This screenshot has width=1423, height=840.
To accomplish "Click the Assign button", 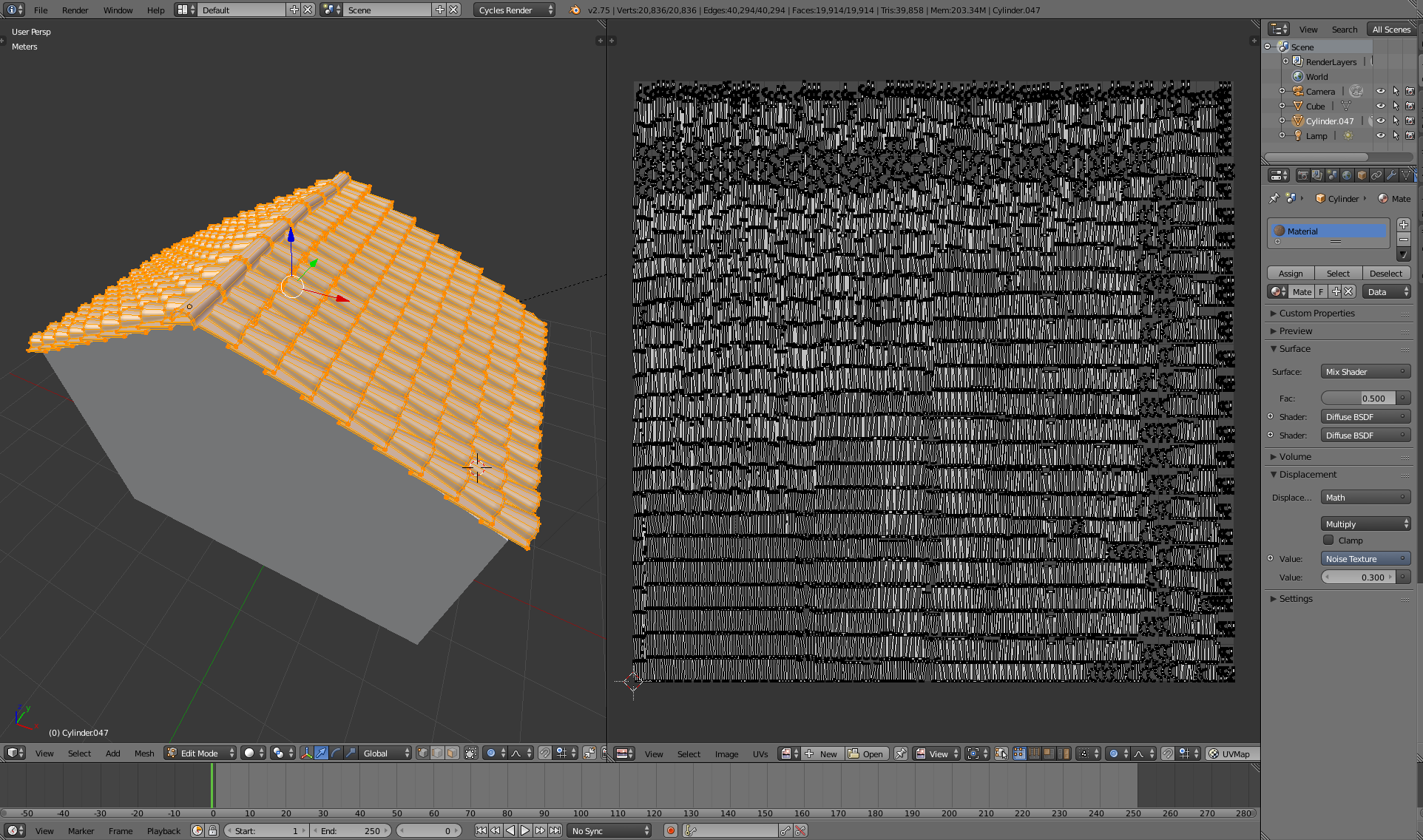I will 1291,273.
